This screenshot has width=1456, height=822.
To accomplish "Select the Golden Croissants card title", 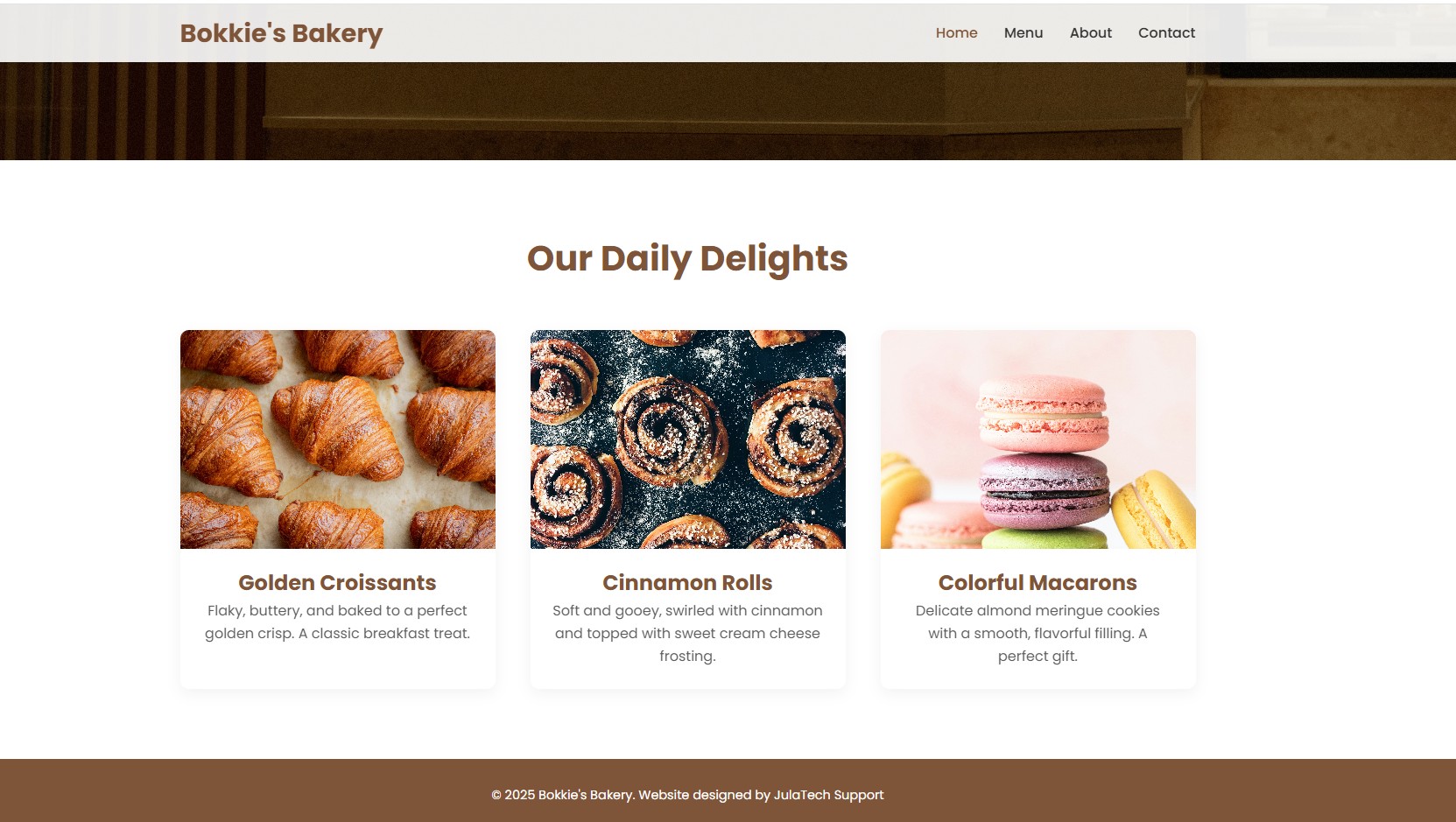I will point(337,582).
